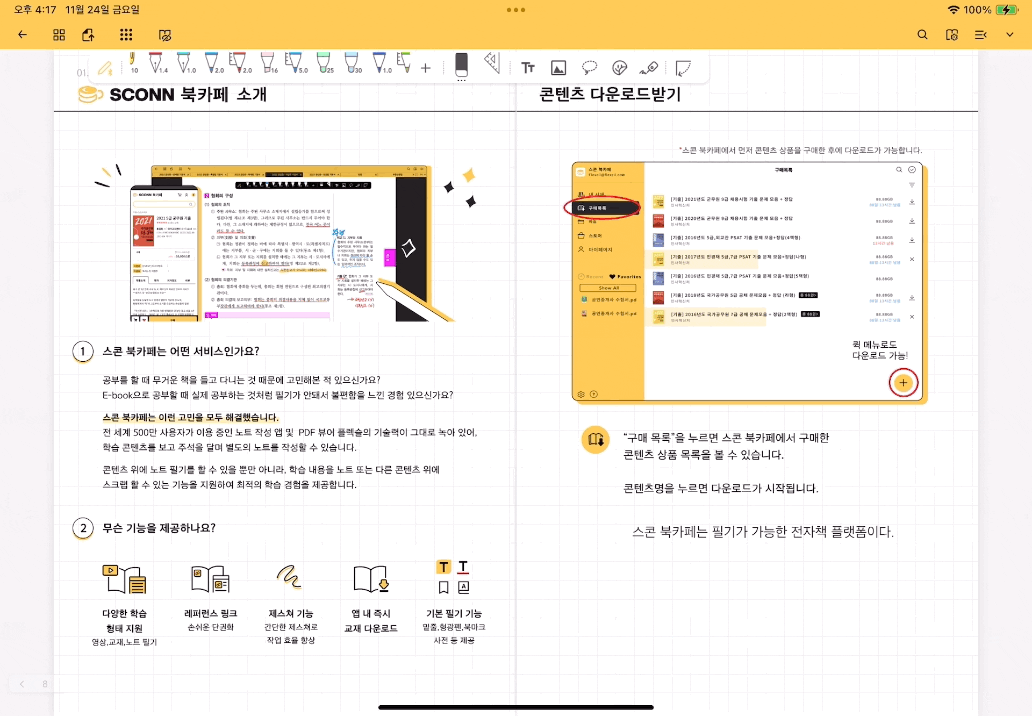Viewport: 1032px width, 716px height.
Task: Open the triangle ruler tool
Action: coord(492,63)
